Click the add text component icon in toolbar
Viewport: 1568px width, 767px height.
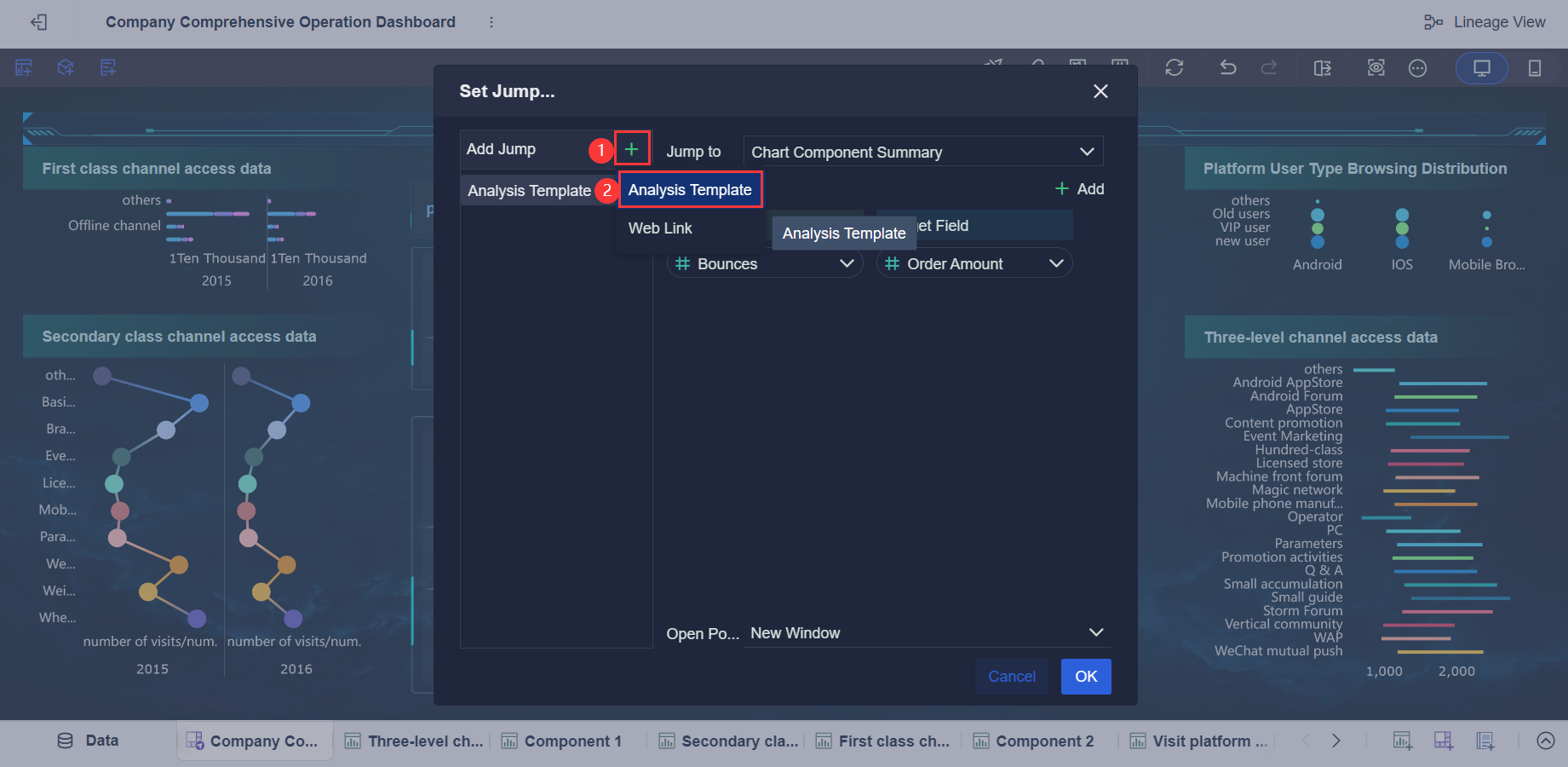(107, 67)
